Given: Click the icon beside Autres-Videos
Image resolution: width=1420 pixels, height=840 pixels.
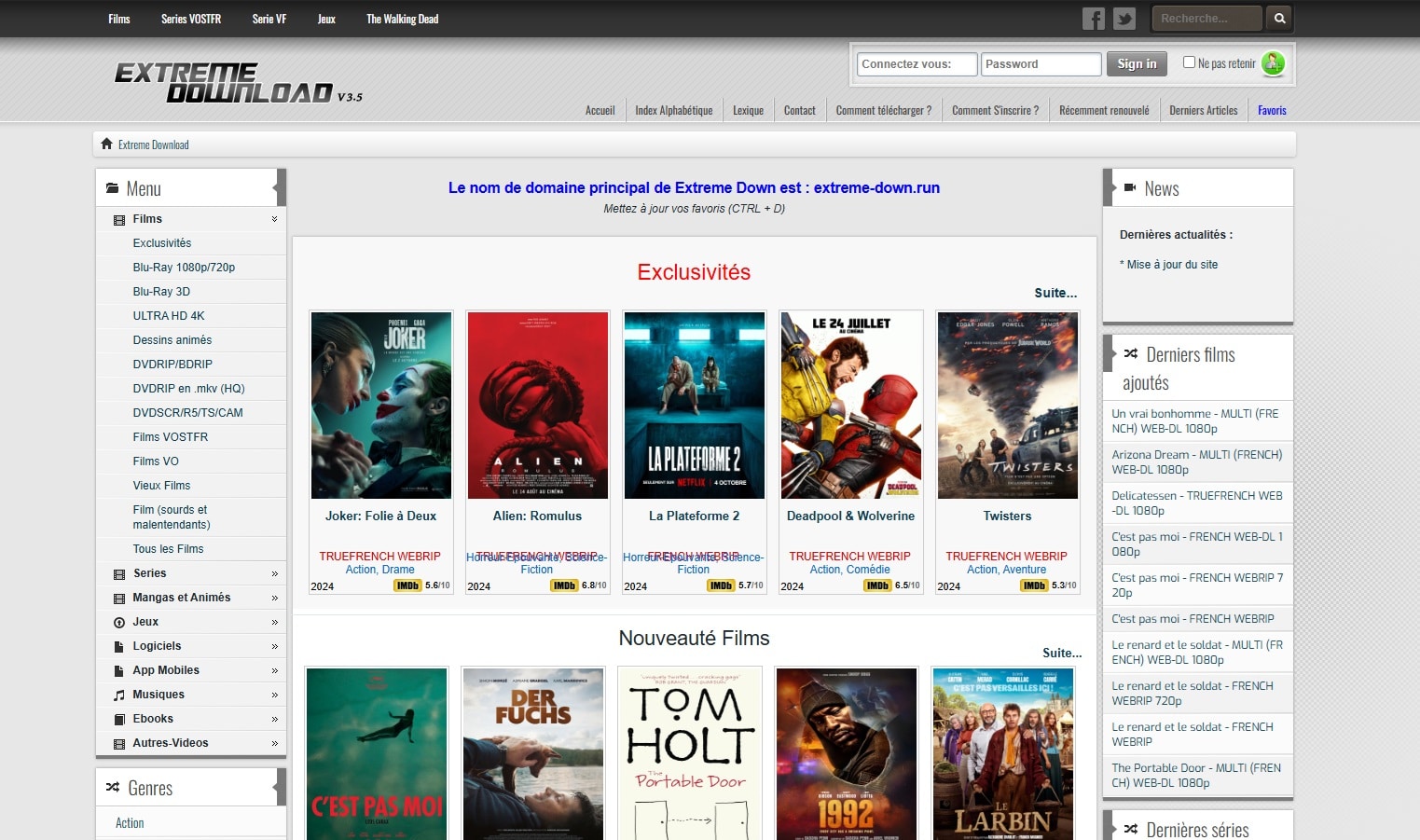Looking at the screenshot, I should [x=119, y=744].
